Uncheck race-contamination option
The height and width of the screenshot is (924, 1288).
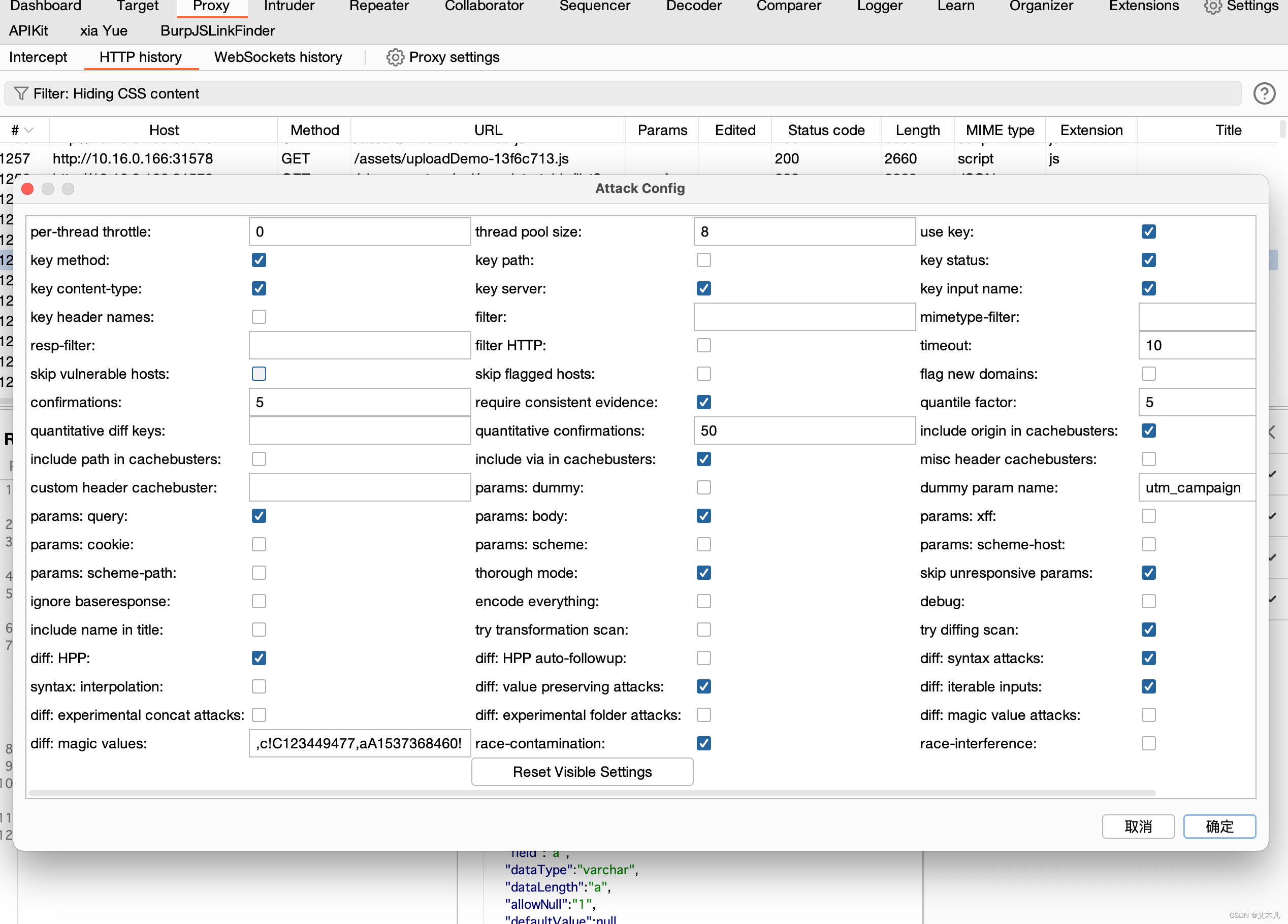coord(703,743)
